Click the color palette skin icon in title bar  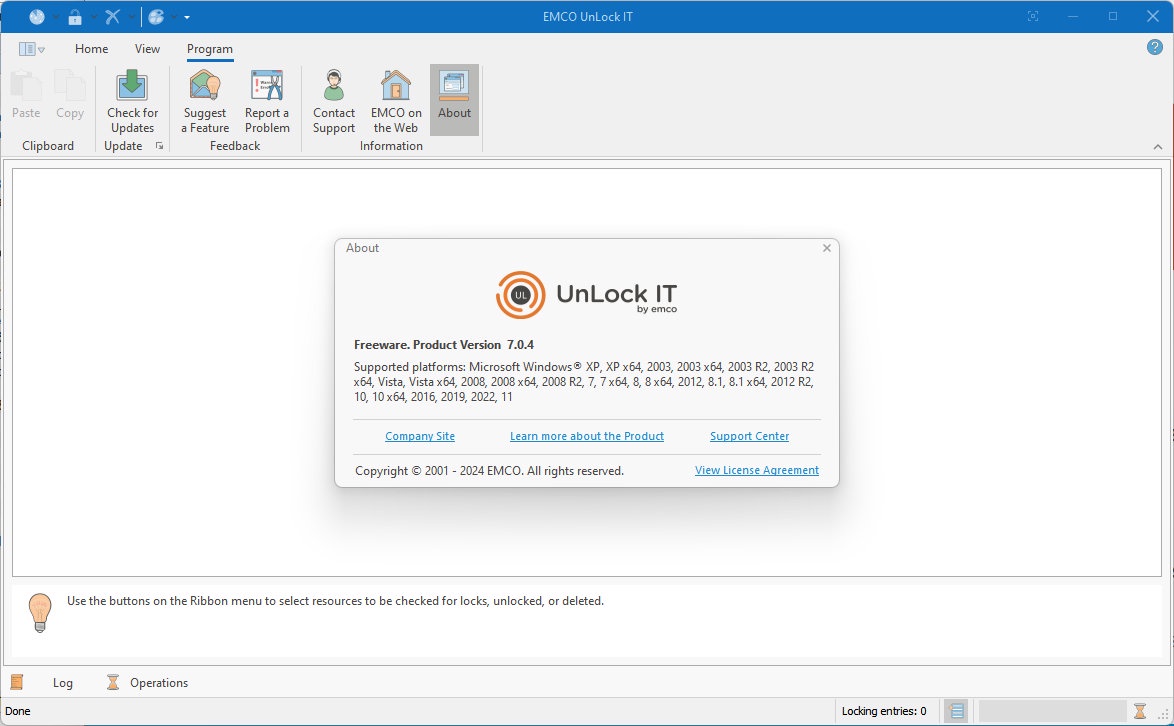[156, 16]
